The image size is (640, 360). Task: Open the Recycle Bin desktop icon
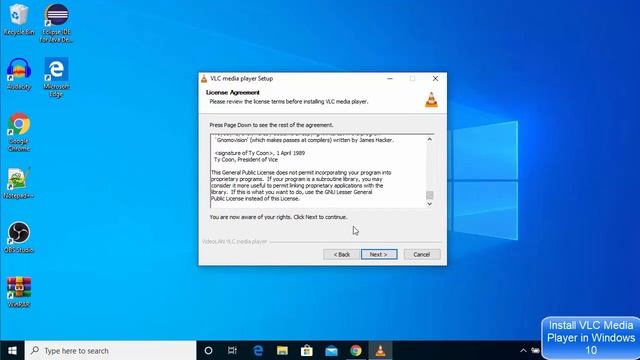pos(19,19)
